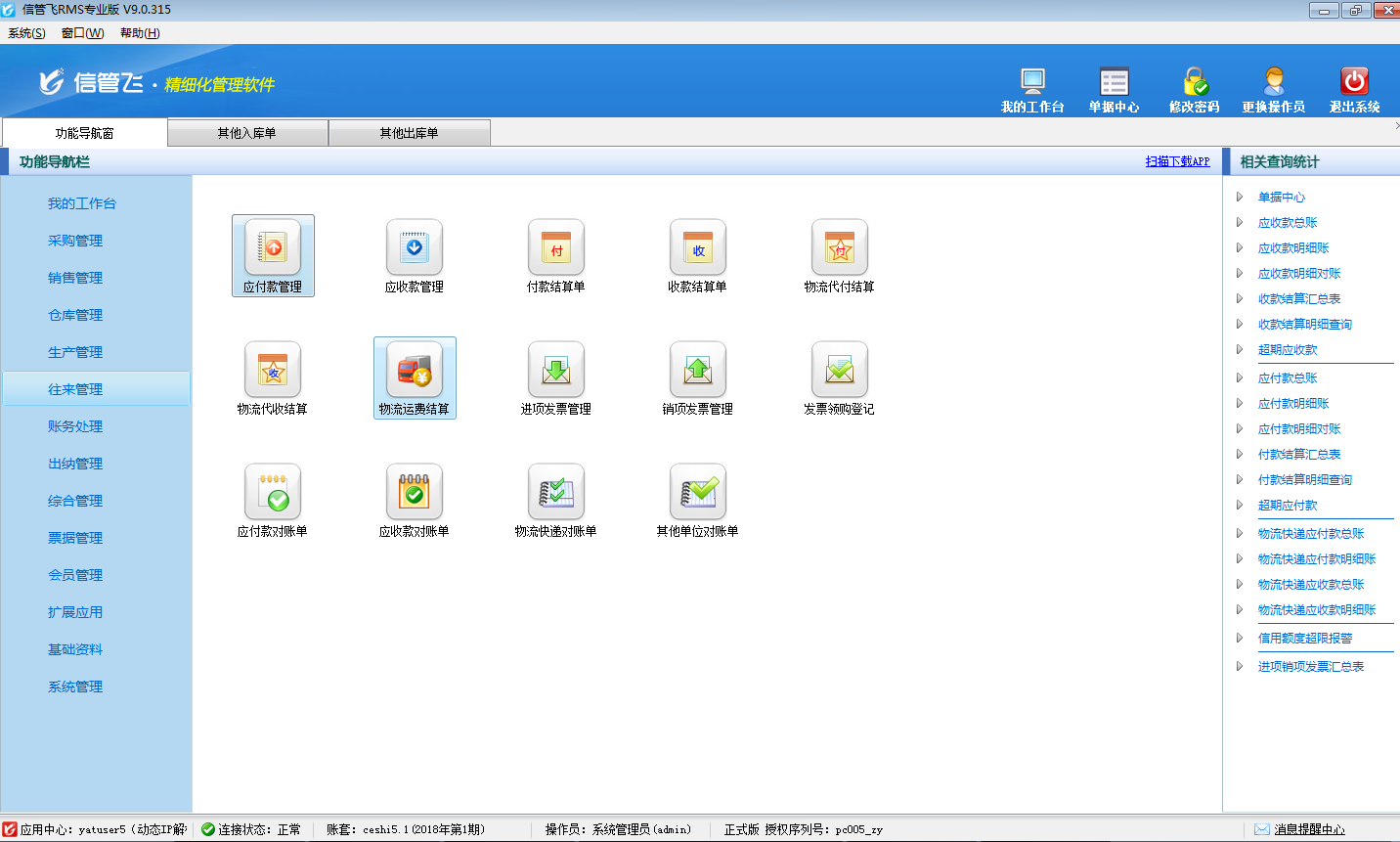Open the 系统(S) menu

(x=26, y=33)
